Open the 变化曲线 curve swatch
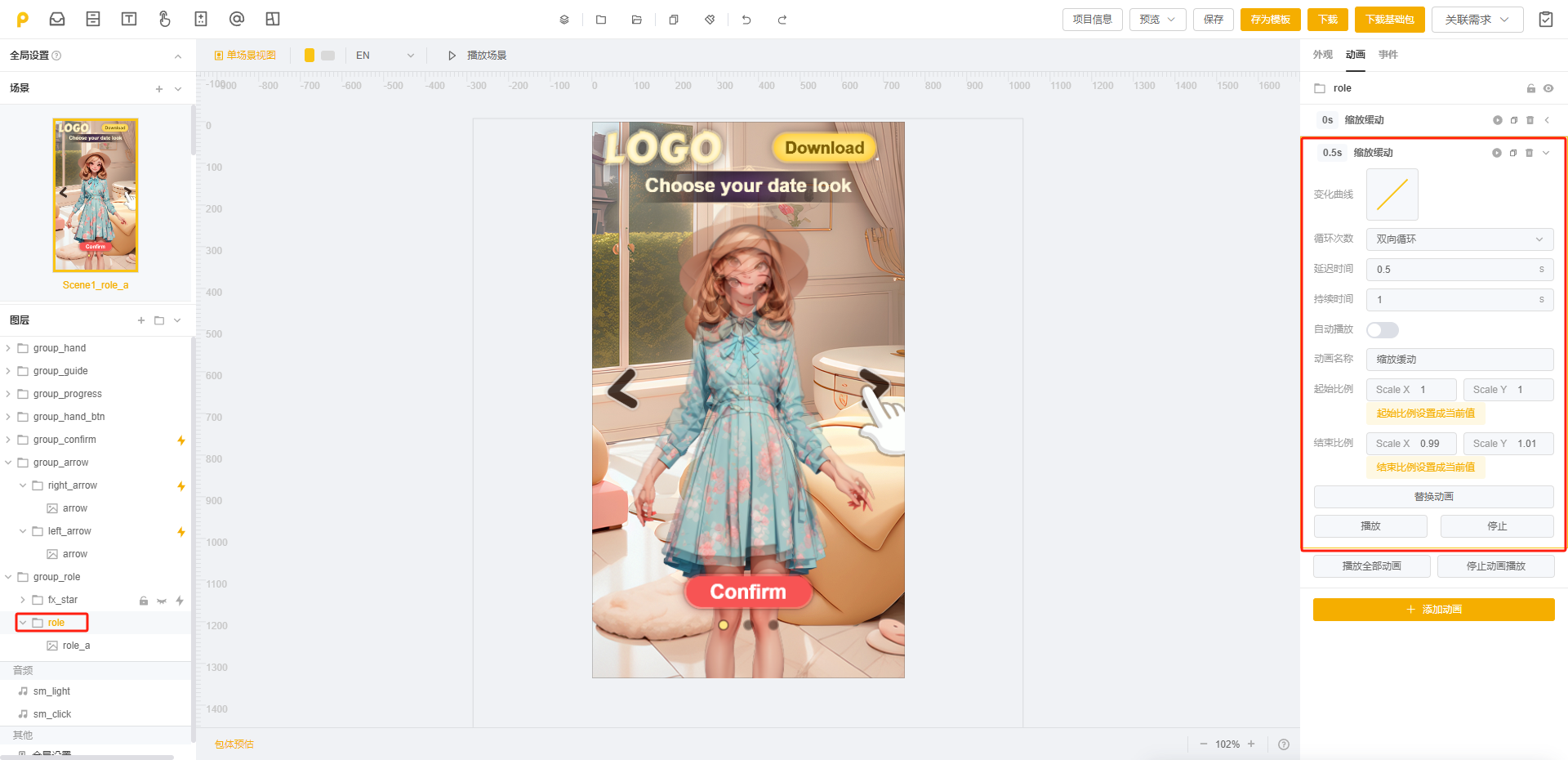Viewport: 1568px width, 760px height. pos(1392,194)
